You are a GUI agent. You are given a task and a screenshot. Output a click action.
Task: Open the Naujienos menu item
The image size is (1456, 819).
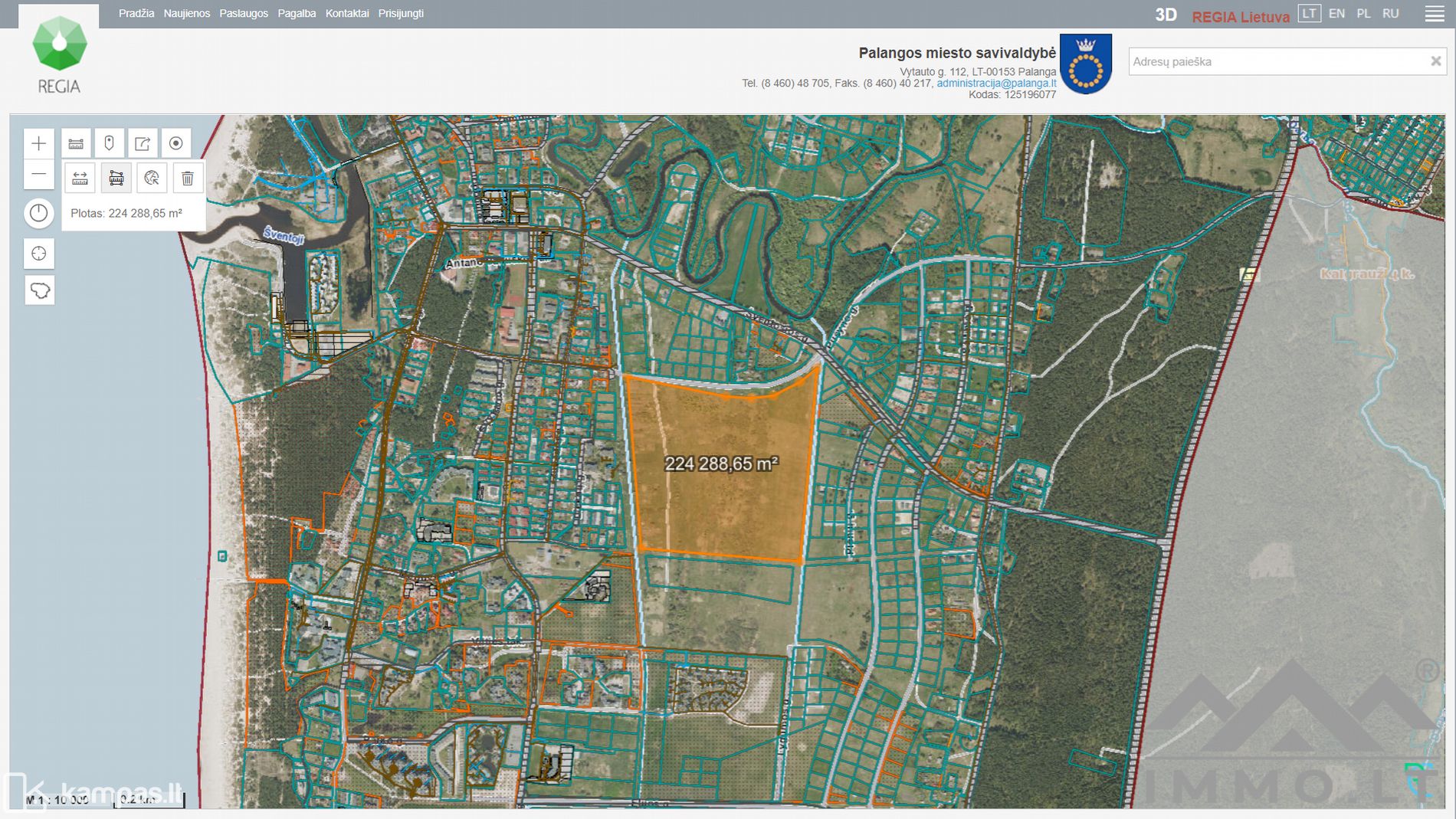click(x=186, y=14)
